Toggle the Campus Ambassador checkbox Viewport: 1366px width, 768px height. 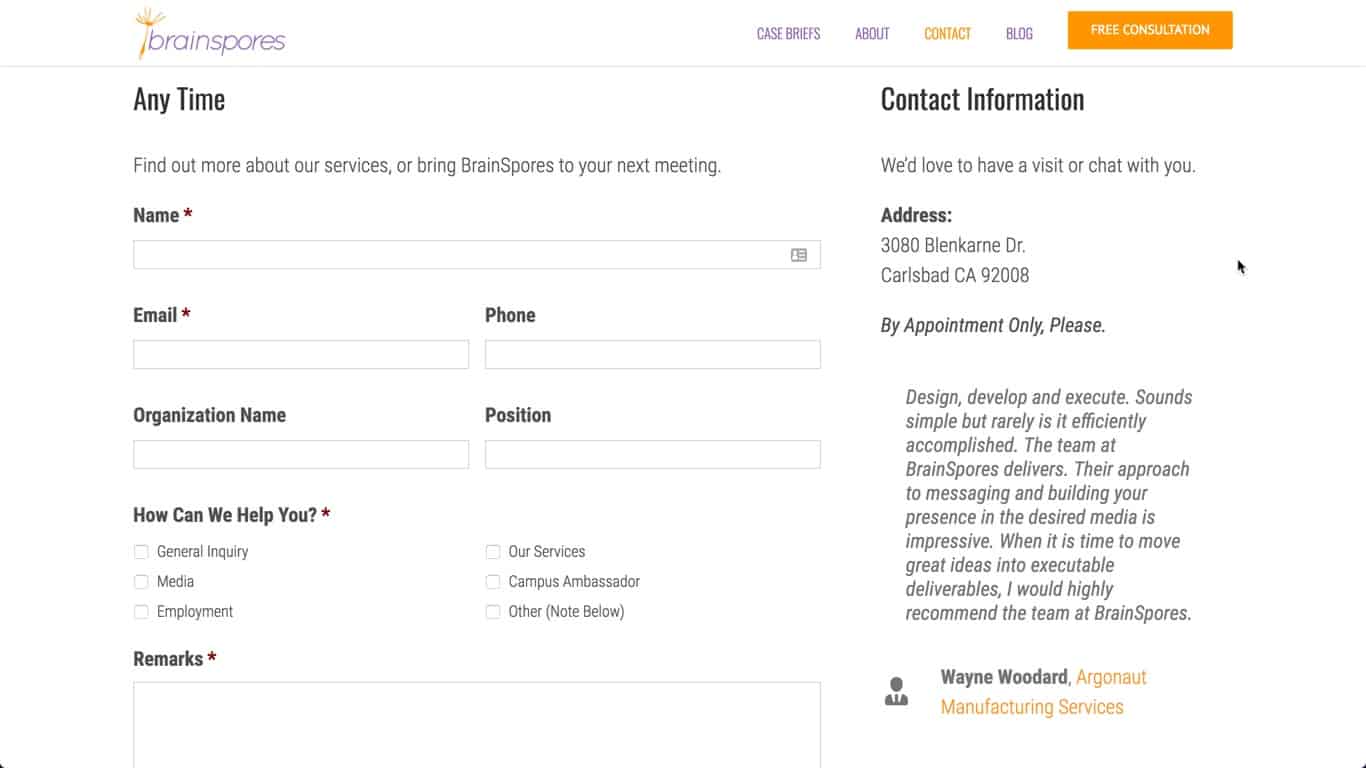pos(493,582)
